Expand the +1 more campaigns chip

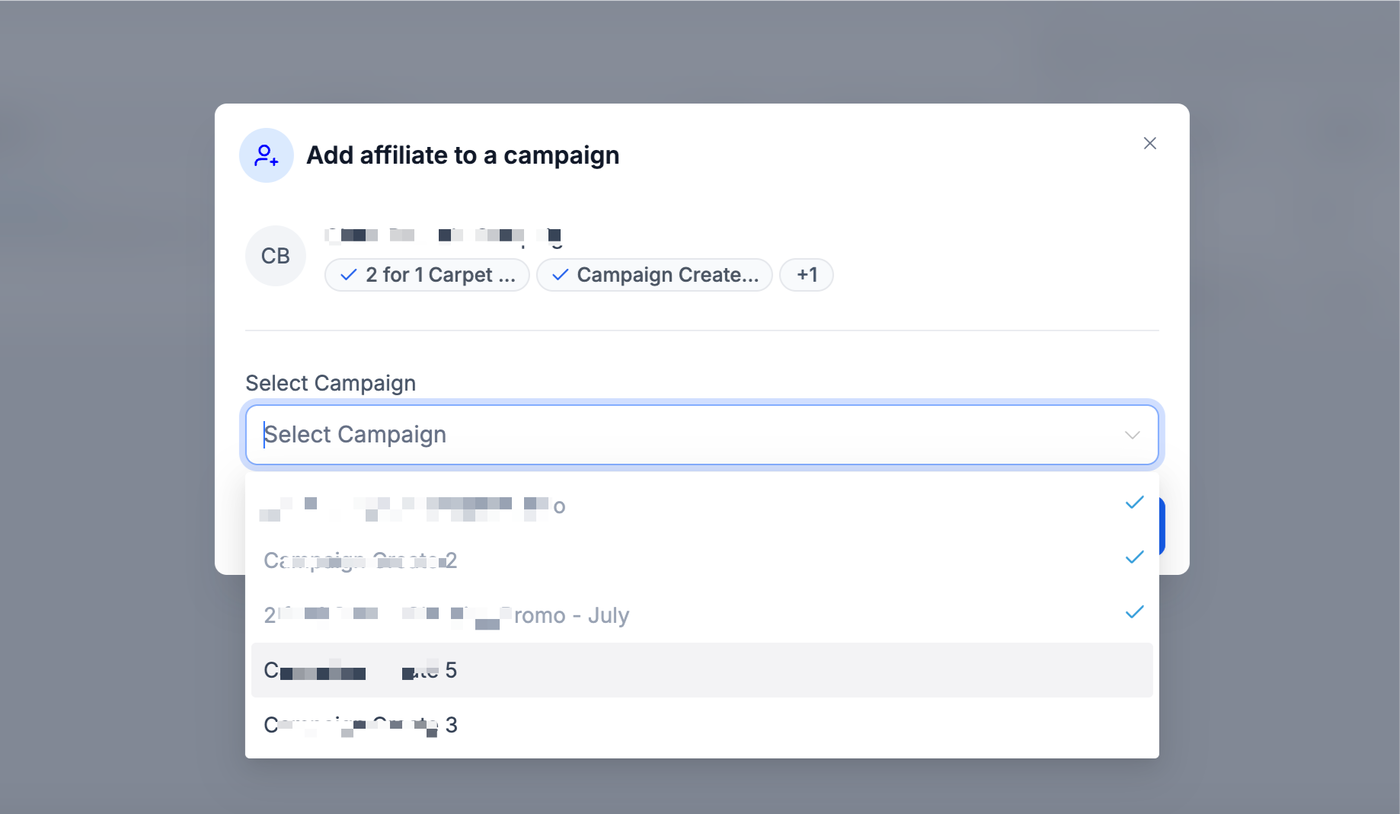(806, 275)
